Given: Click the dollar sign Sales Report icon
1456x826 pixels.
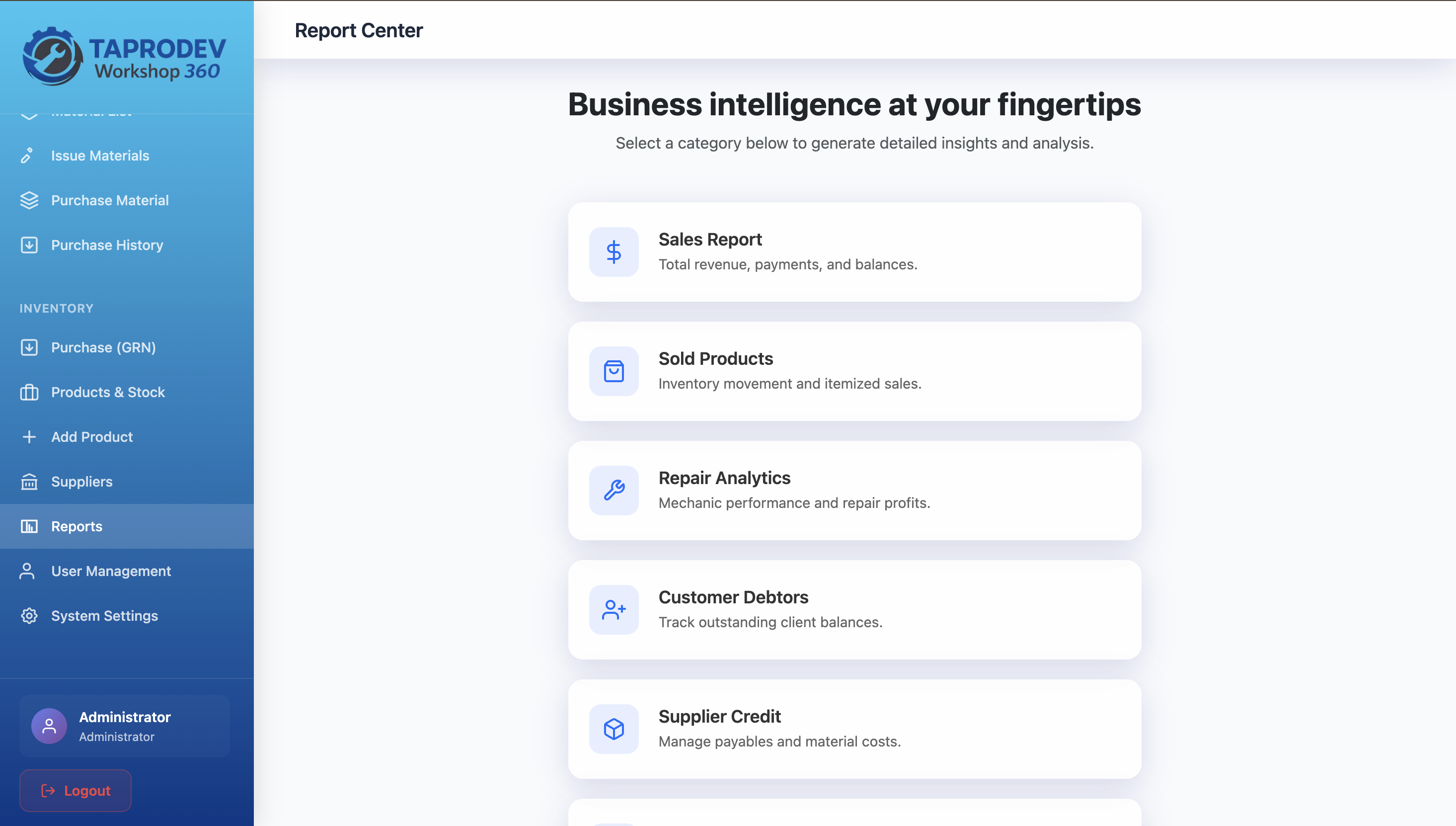Looking at the screenshot, I should 613,252.
